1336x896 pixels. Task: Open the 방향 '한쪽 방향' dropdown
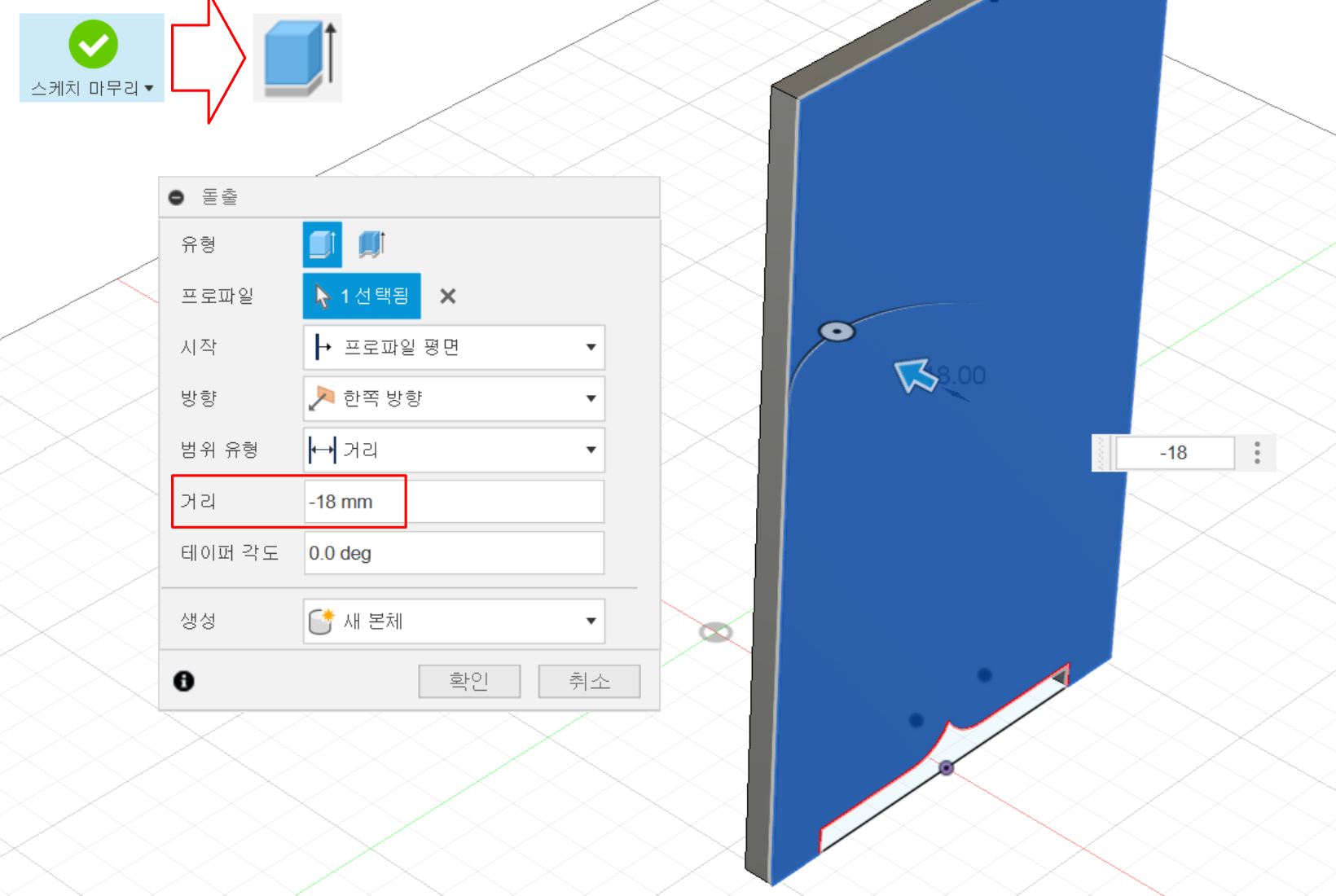coord(454,398)
